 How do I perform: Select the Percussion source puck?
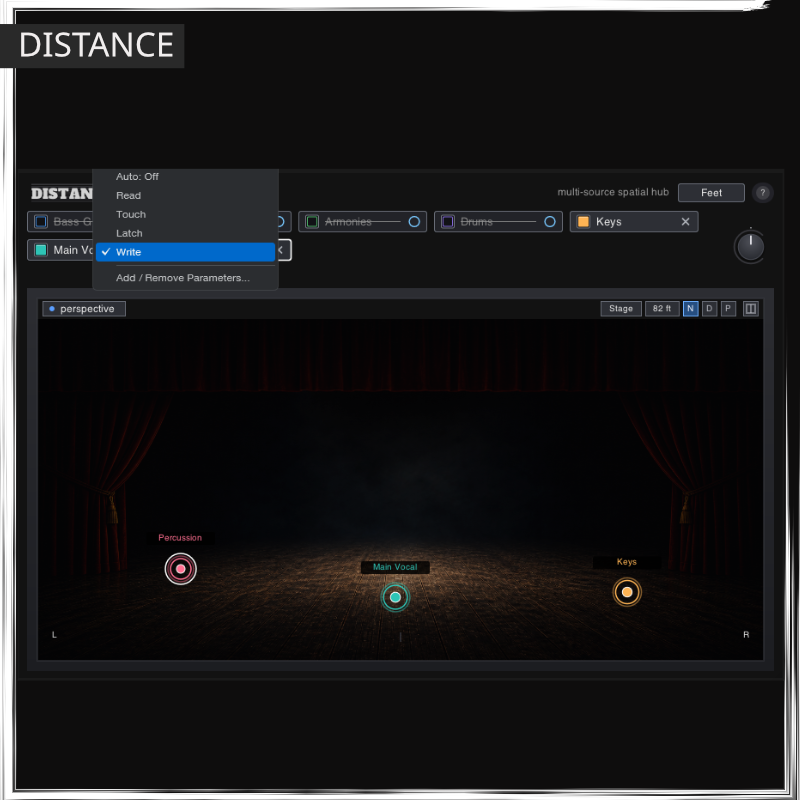(181, 569)
